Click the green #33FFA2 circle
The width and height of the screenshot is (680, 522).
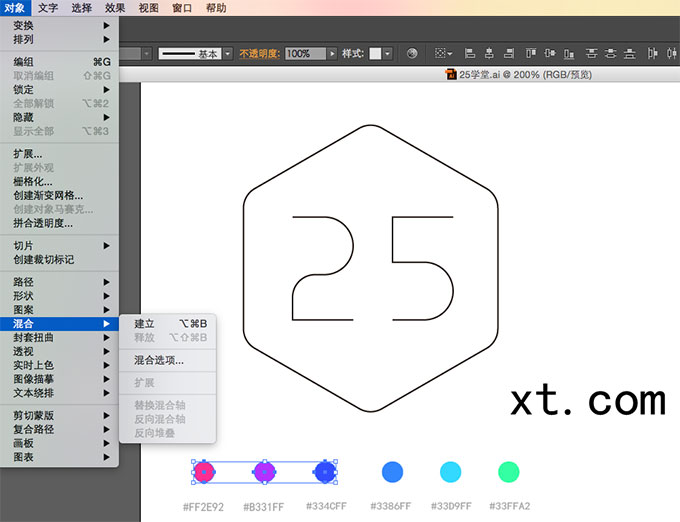(x=509, y=472)
